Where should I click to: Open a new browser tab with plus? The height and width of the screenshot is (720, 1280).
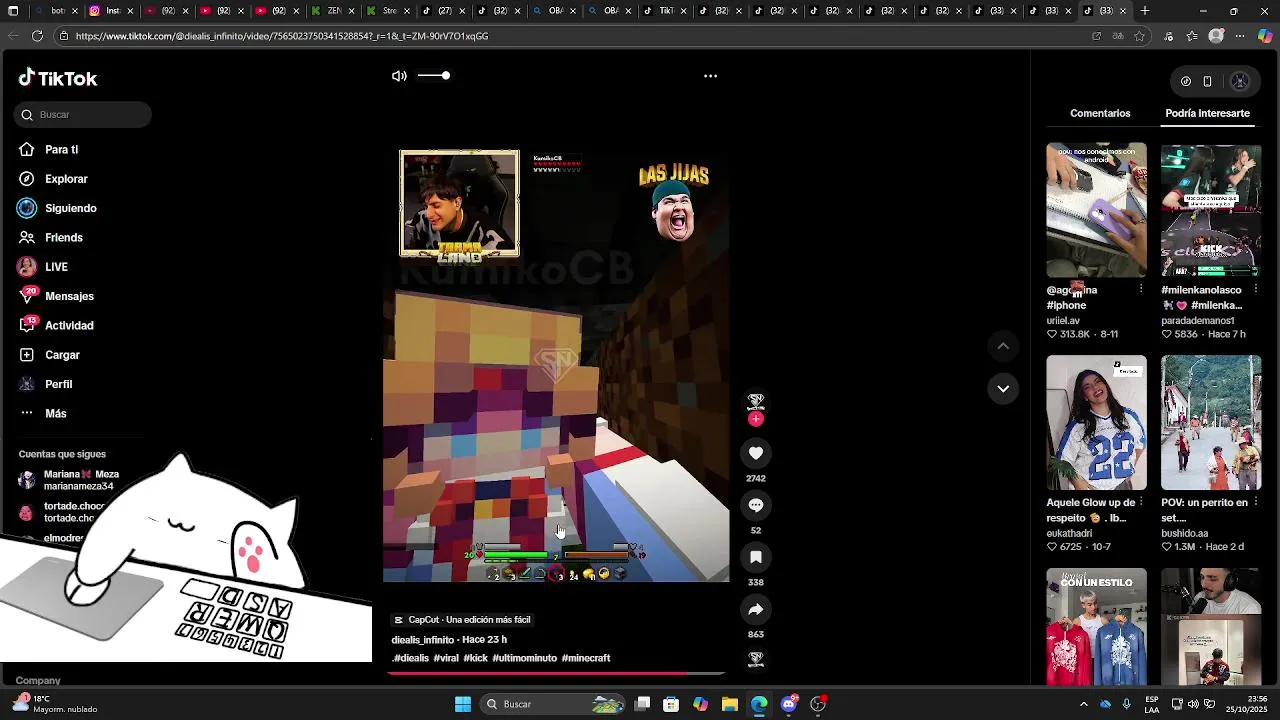click(1145, 11)
